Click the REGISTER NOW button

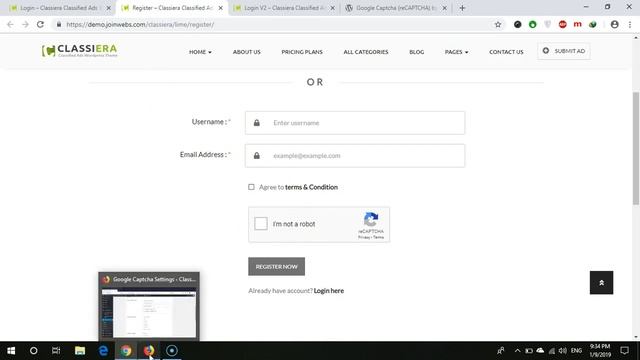276,266
